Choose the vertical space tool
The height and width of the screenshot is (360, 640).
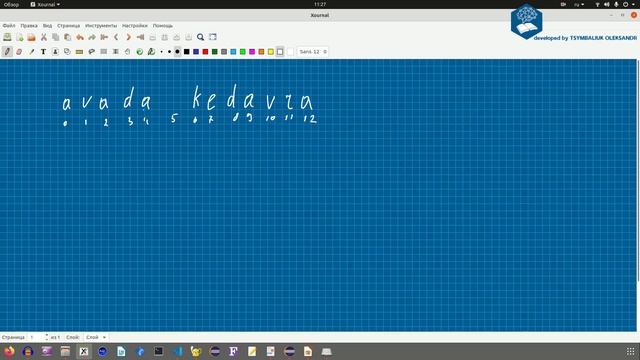point(116,52)
